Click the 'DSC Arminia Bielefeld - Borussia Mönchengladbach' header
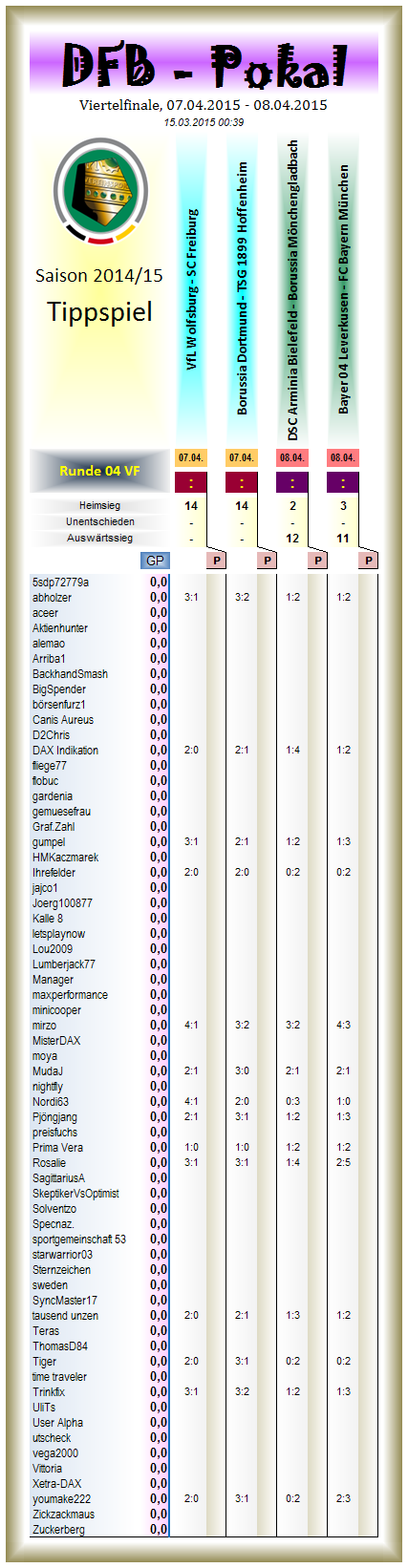408x1568 pixels. click(x=292, y=289)
